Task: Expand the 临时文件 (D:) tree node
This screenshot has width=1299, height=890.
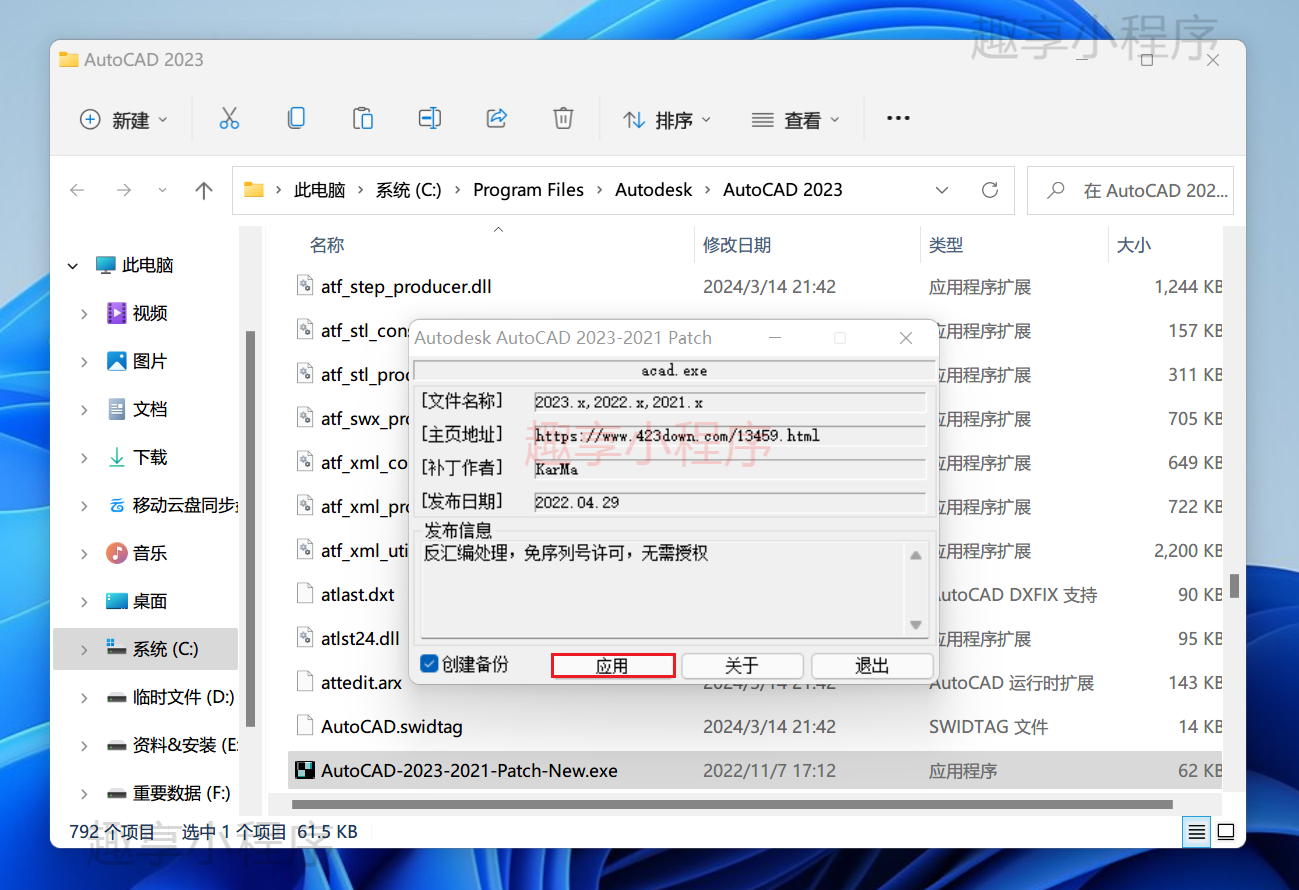Action: [84, 698]
